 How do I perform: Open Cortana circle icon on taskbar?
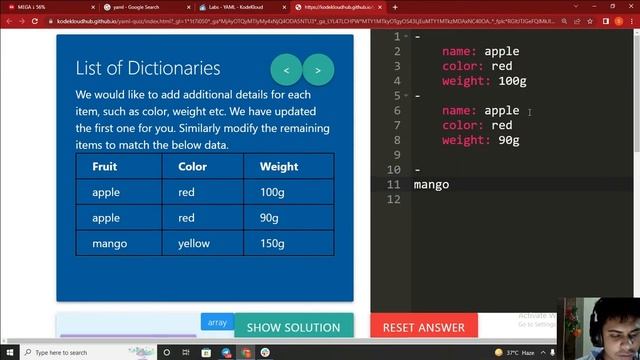167,352
